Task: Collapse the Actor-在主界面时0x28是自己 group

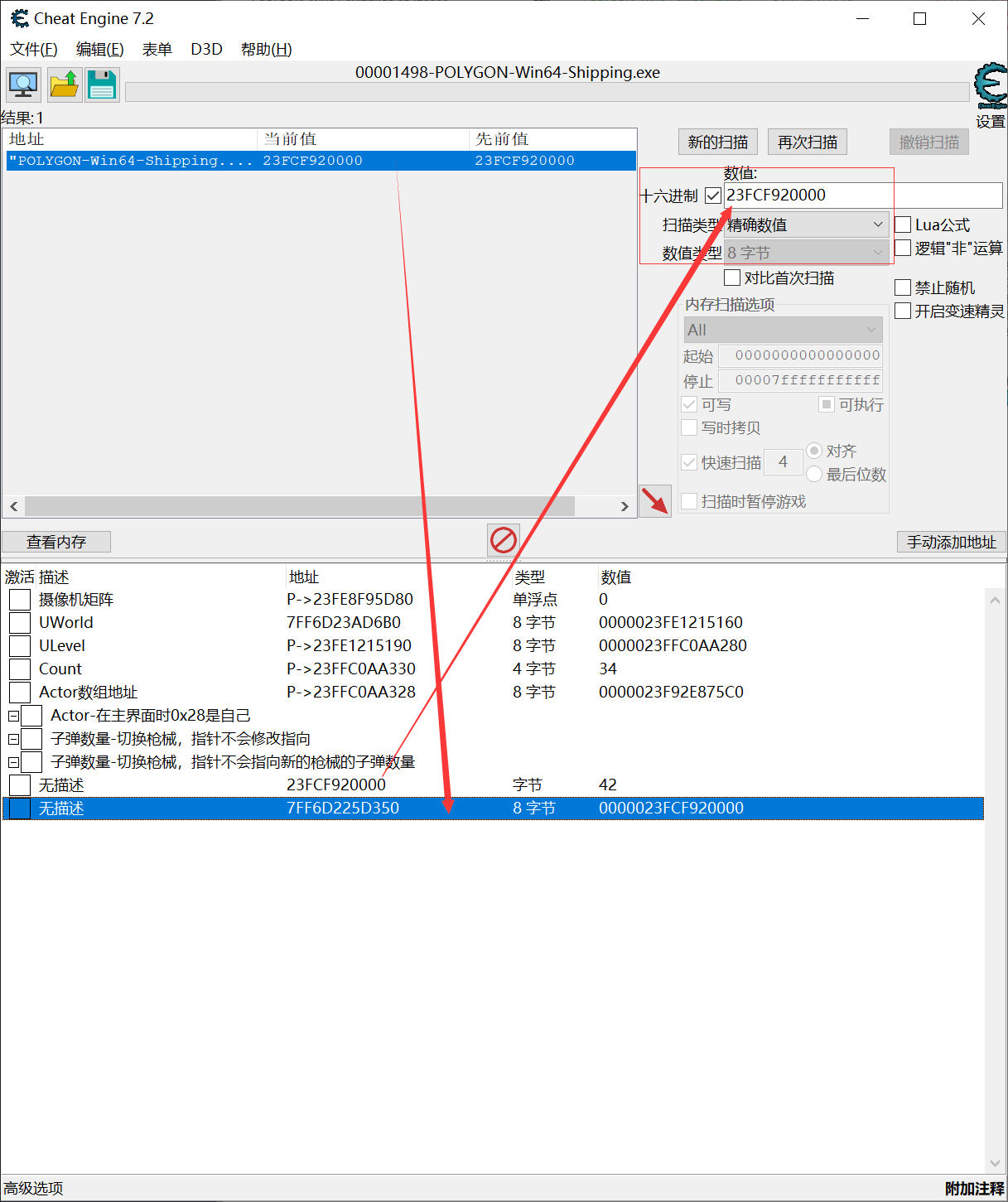Action: pyautogui.click(x=13, y=716)
